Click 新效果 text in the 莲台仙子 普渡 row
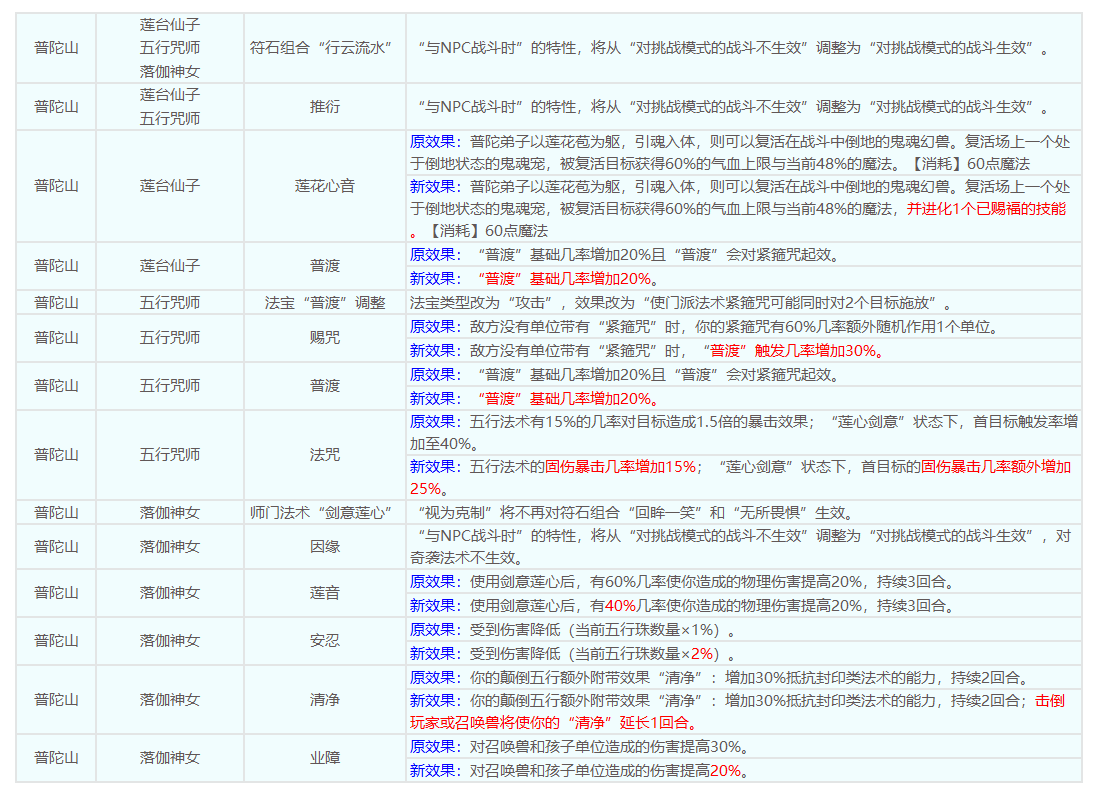 pyautogui.click(x=535, y=279)
